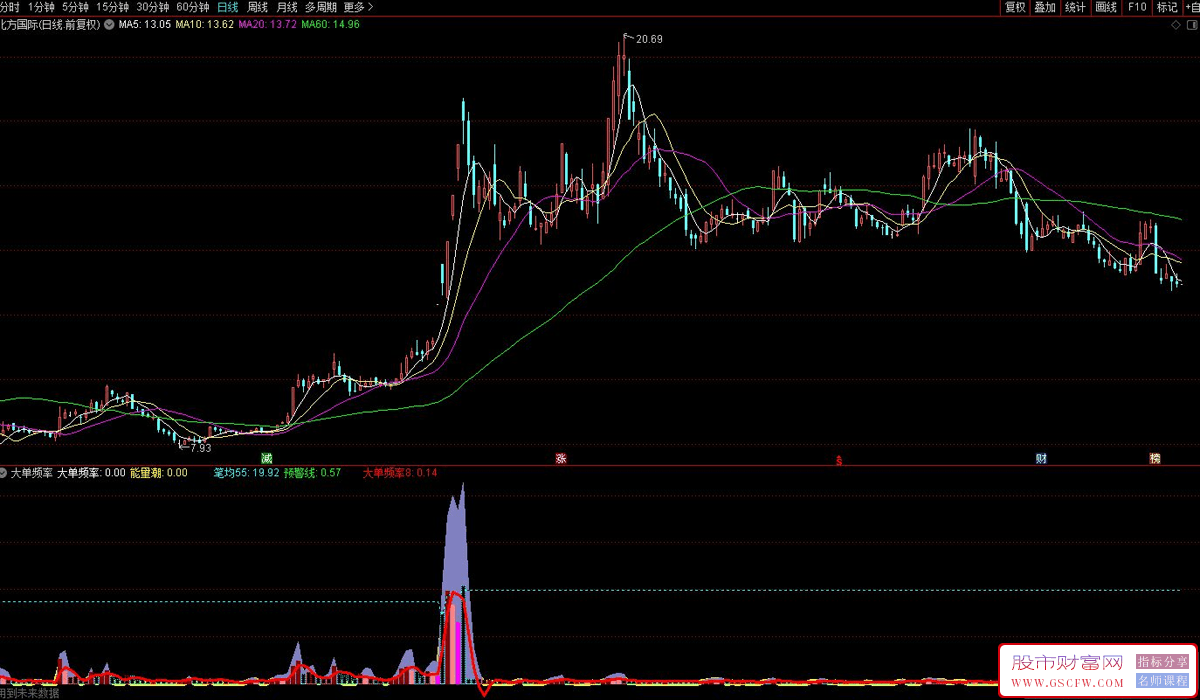Click the 涨 event marker on the chart
The image size is (1200, 700).
click(x=561, y=458)
